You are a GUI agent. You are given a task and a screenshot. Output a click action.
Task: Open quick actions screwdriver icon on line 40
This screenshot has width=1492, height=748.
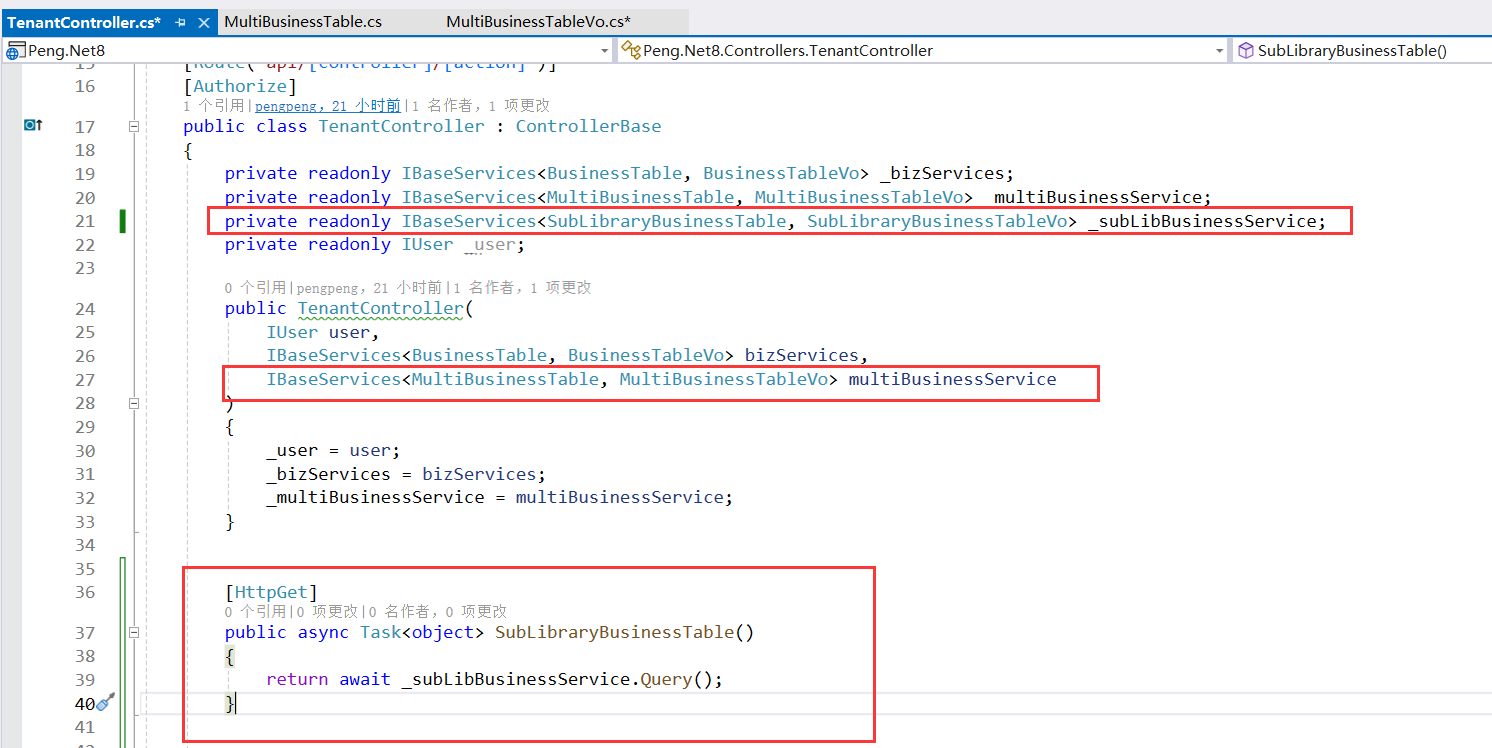[107, 703]
